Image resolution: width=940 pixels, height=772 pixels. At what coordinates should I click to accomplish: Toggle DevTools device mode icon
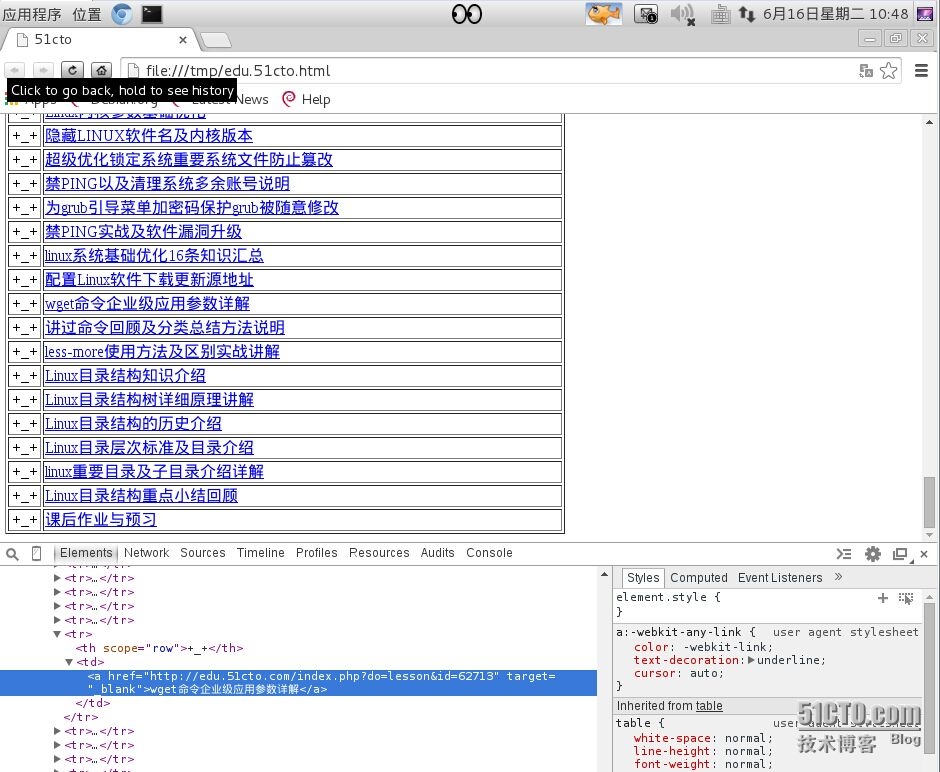[37, 553]
